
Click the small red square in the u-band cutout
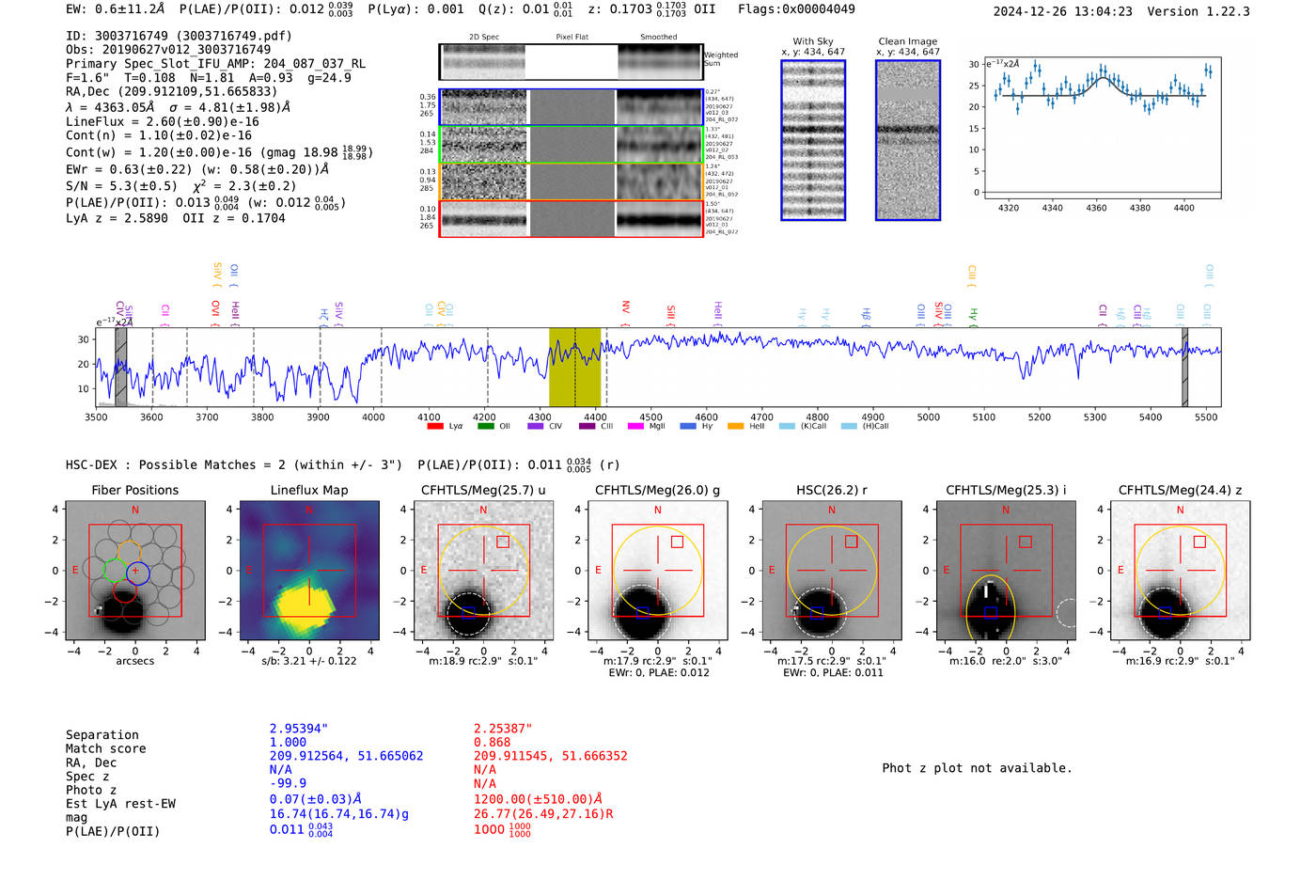click(x=503, y=542)
